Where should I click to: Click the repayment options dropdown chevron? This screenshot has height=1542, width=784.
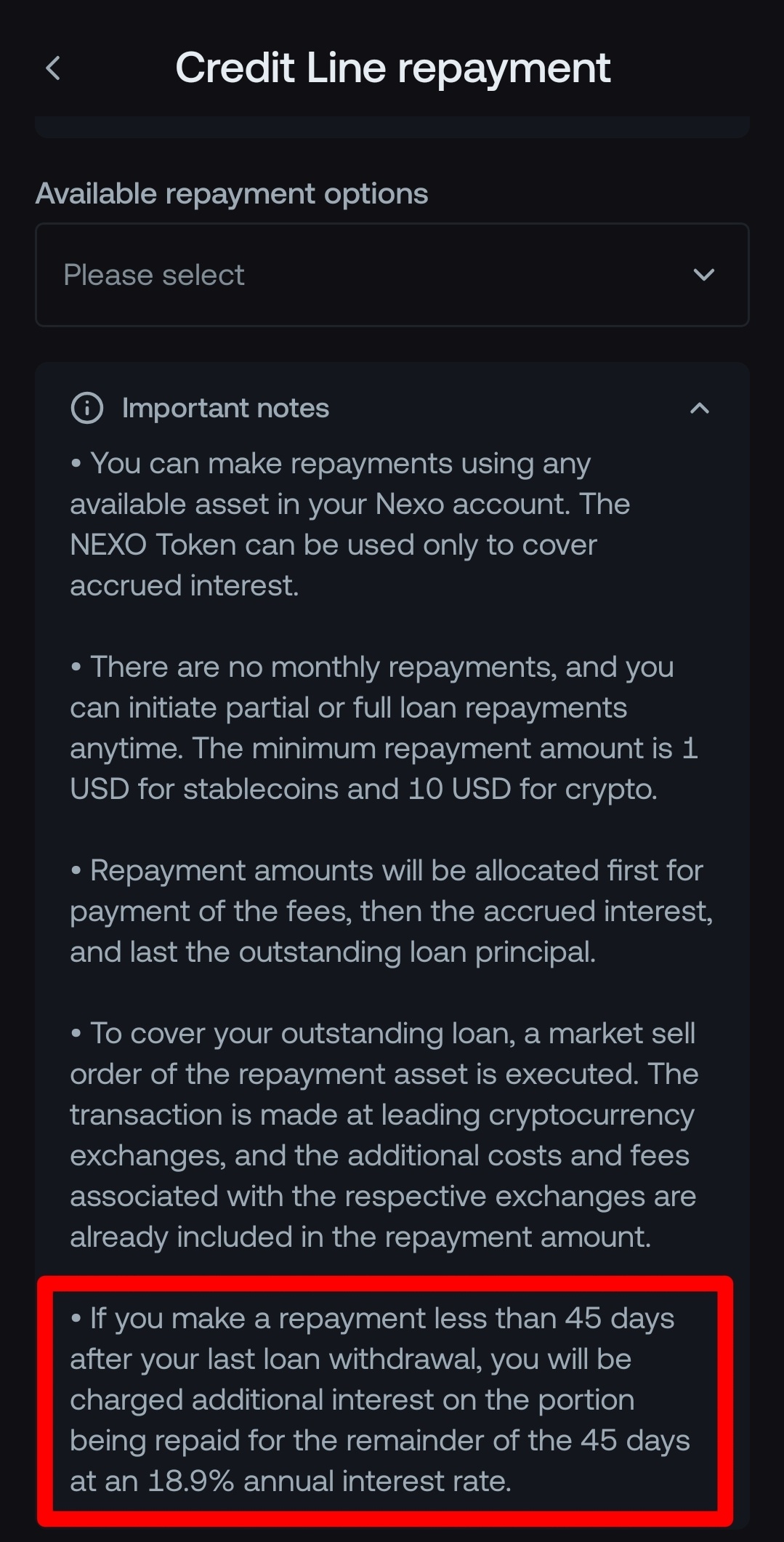click(703, 275)
